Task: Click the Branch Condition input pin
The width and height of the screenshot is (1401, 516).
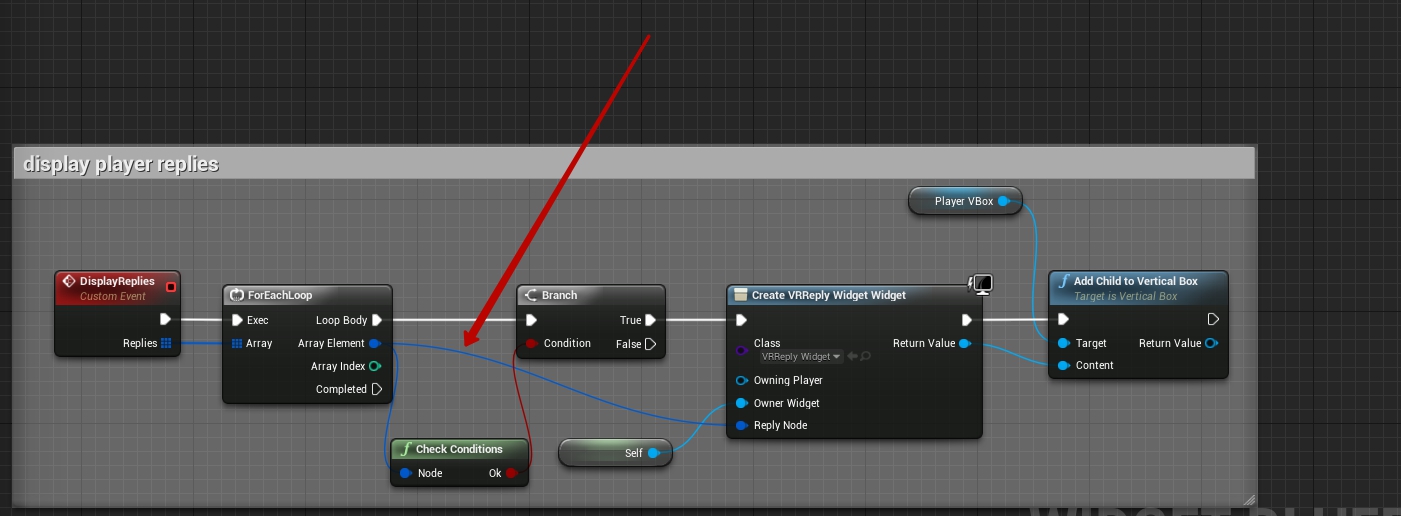Action: pos(531,344)
